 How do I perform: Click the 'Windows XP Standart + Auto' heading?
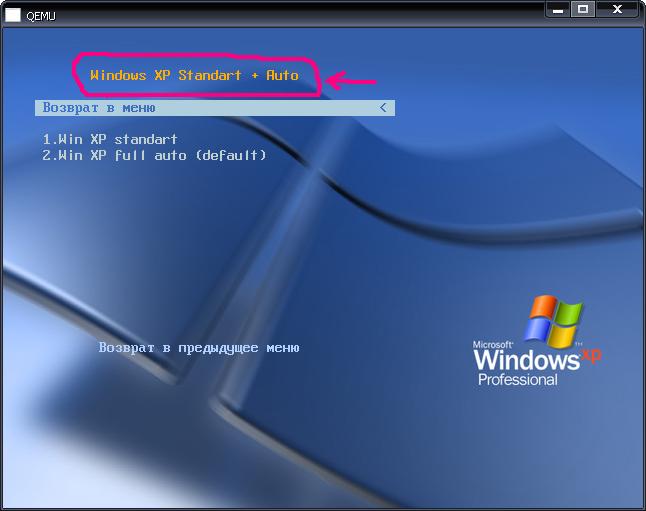194,75
